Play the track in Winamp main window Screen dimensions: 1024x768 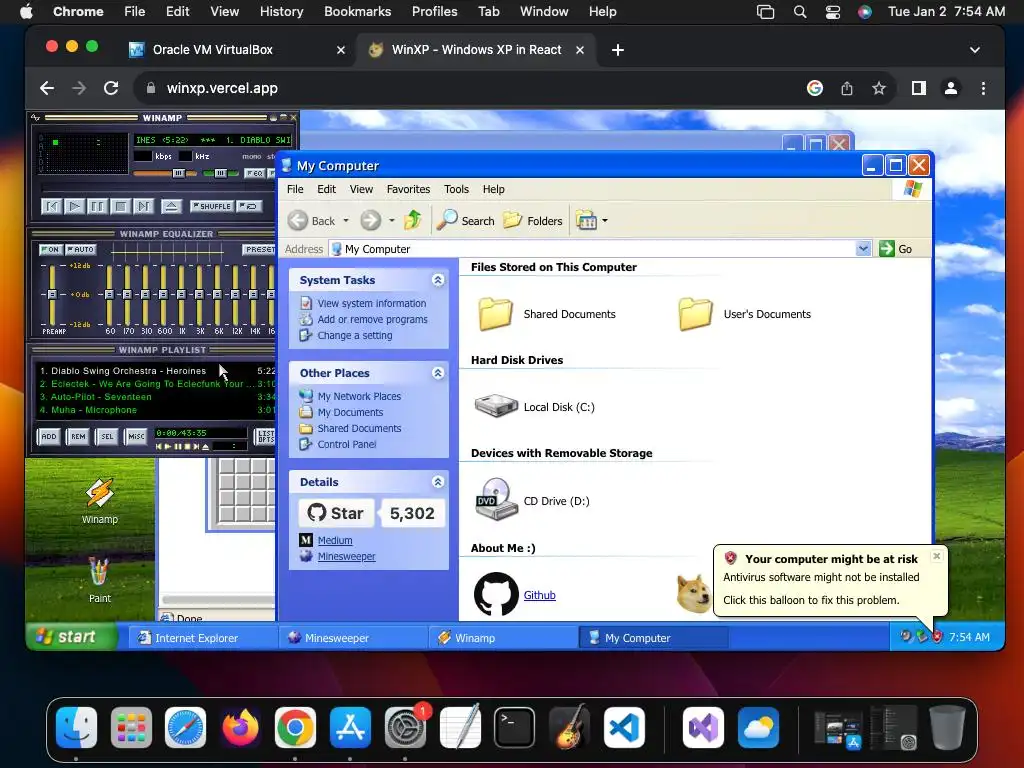(74, 206)
